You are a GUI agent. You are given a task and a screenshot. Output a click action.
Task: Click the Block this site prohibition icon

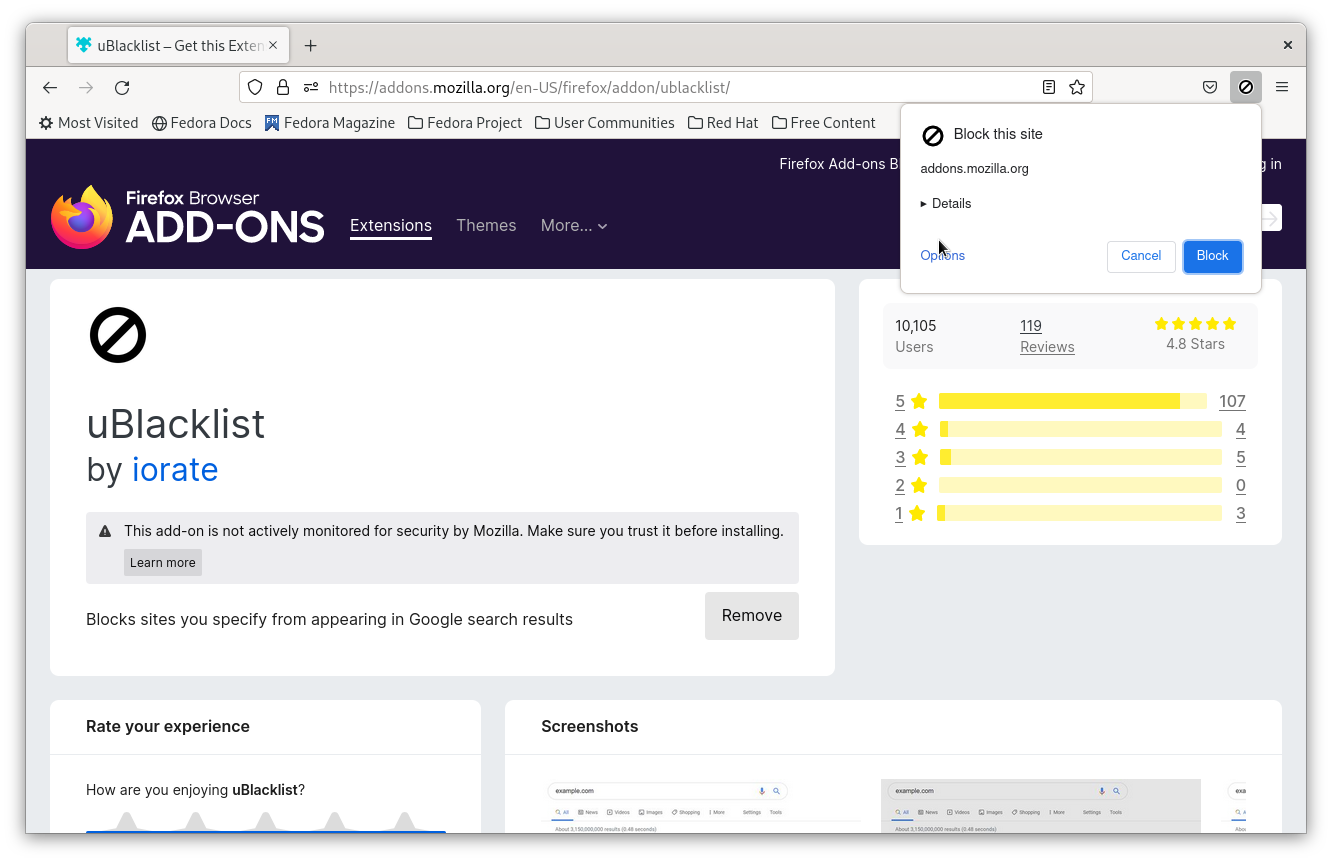click(932, 135)
